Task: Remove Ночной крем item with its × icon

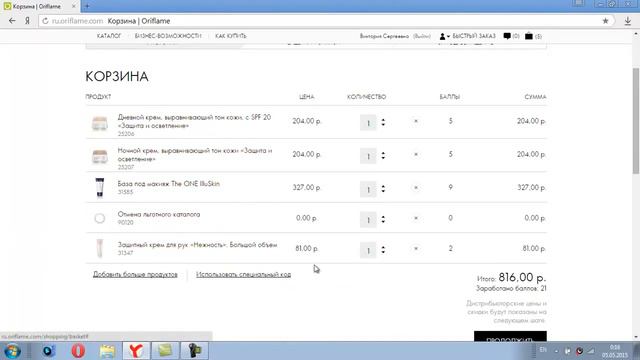Action: [416, 155]
